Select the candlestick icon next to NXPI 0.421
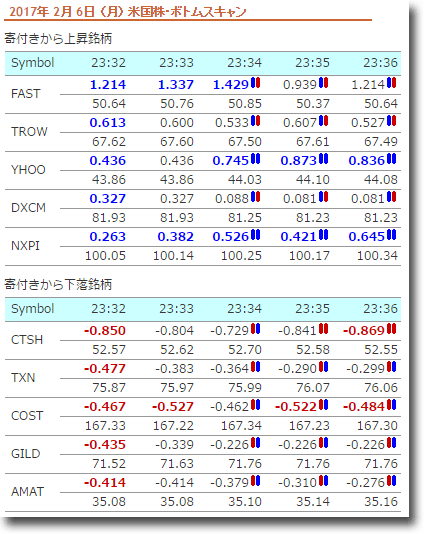426x534 pixels. tap(324, 235)
